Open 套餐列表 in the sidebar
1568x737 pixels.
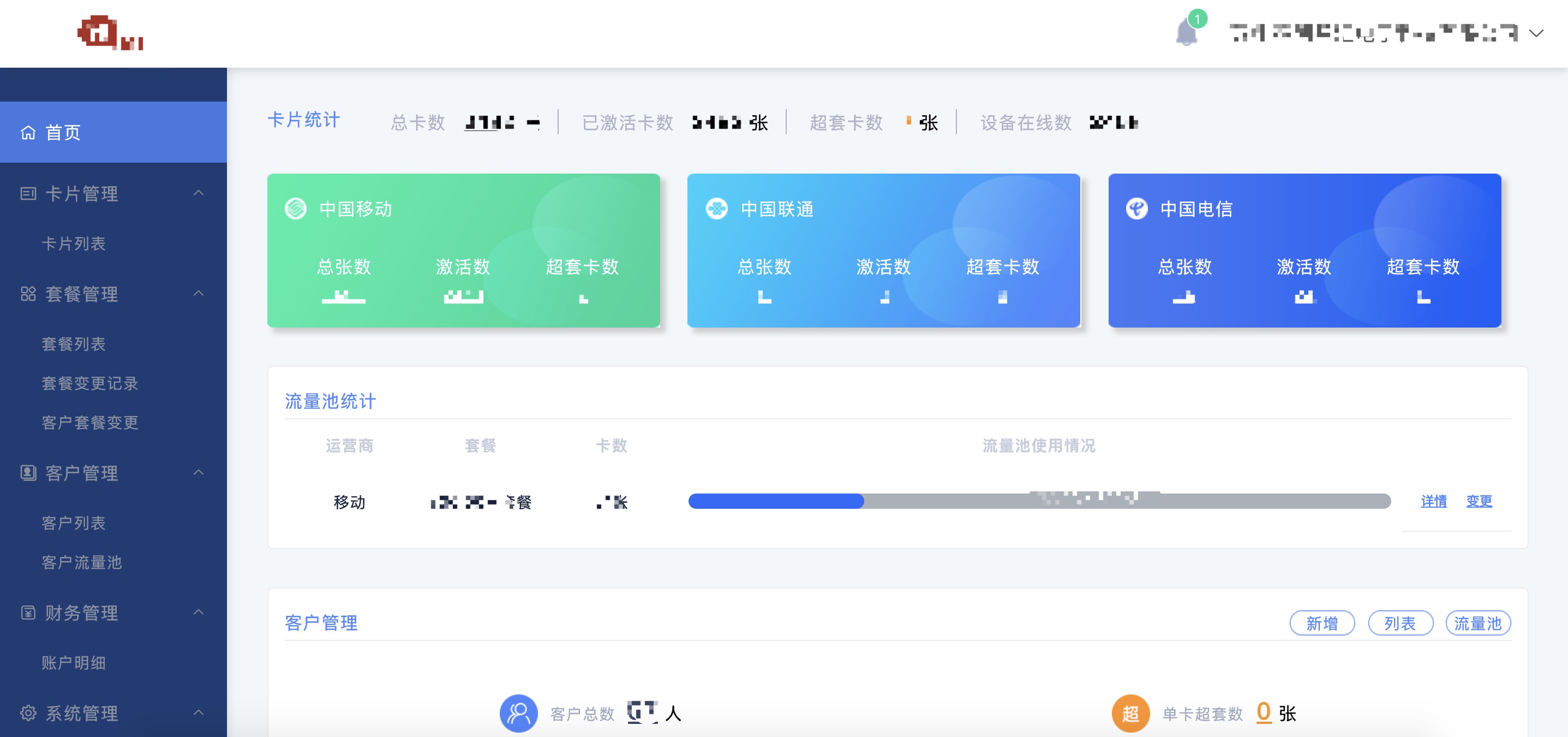point(74,344)
